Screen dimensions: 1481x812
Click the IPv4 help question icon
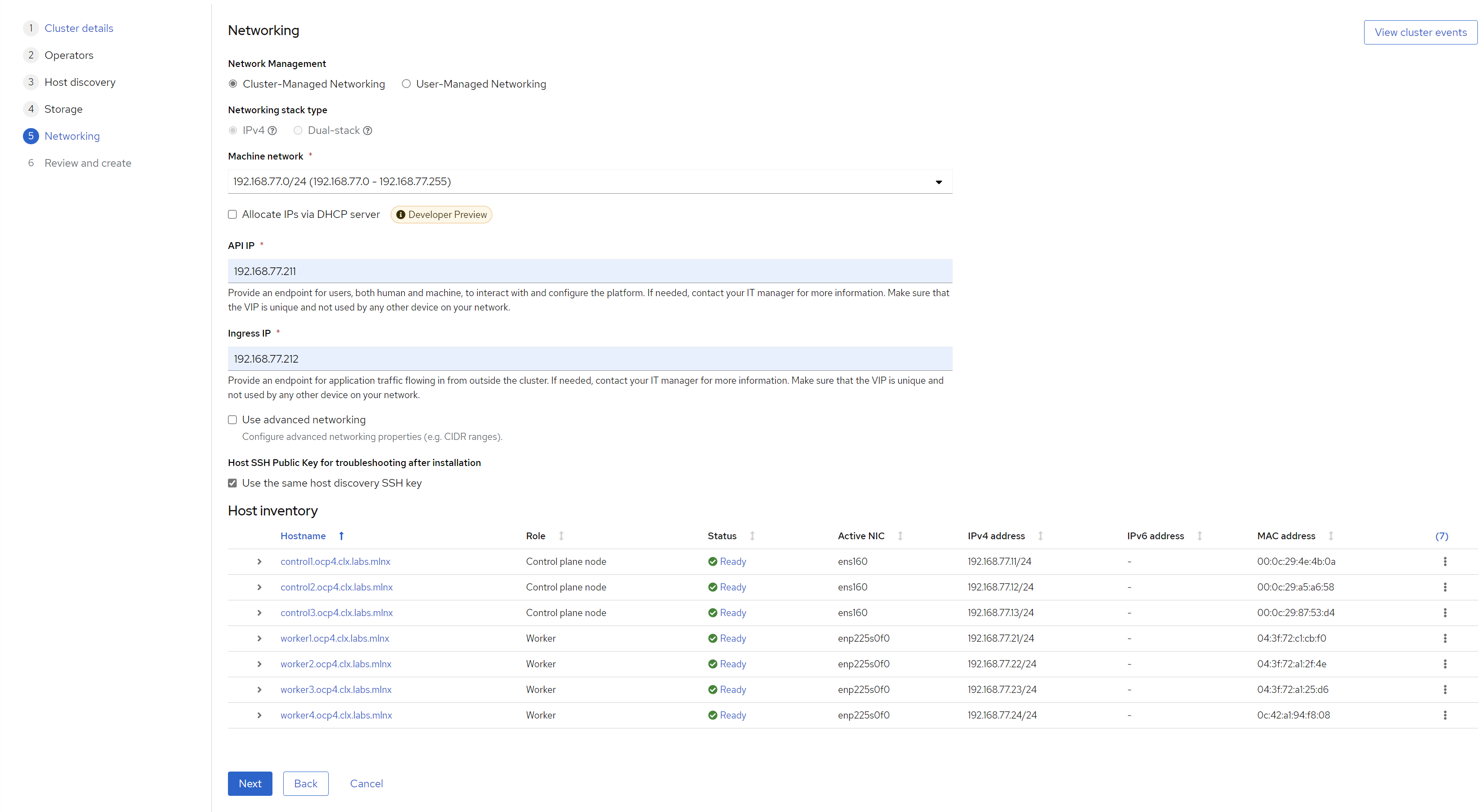point(272,130)
